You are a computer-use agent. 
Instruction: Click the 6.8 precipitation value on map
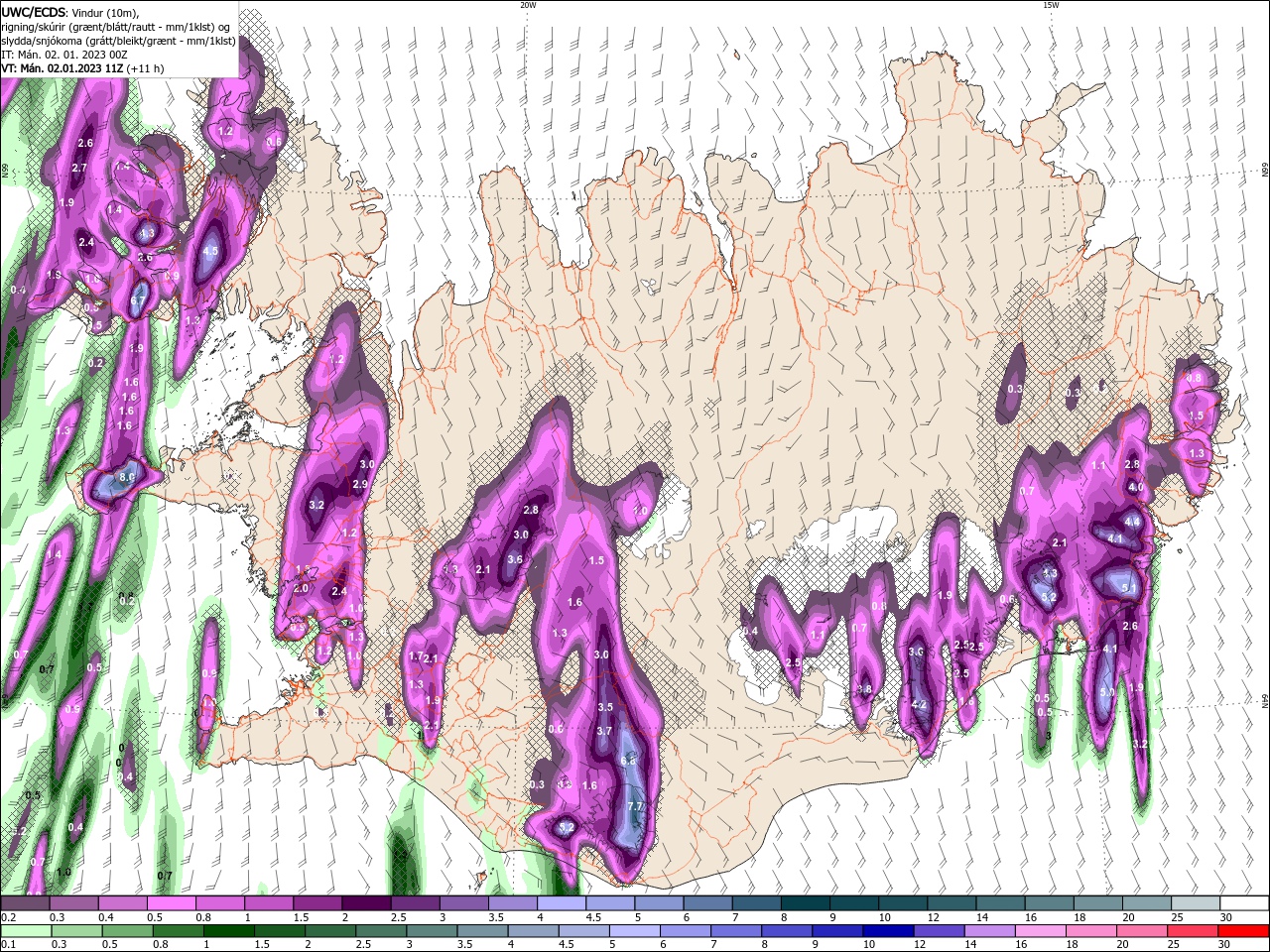coord(628,761)
